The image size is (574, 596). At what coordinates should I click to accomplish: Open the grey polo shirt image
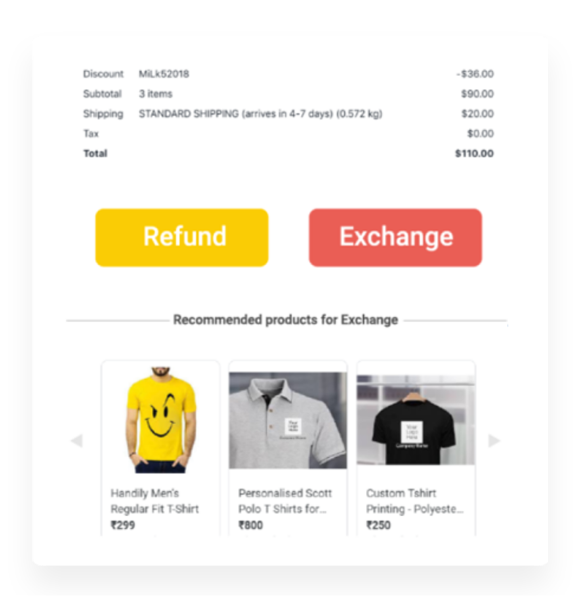[288, 420]
